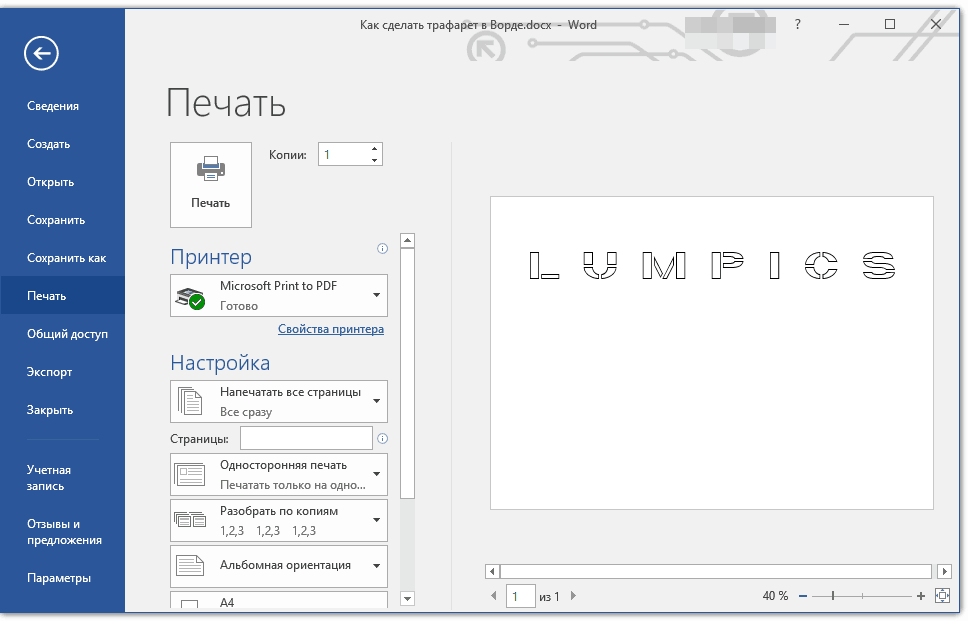Screen dimensions: 968x621
Task: Click the large Печать printer button
Action: point(211,184)
